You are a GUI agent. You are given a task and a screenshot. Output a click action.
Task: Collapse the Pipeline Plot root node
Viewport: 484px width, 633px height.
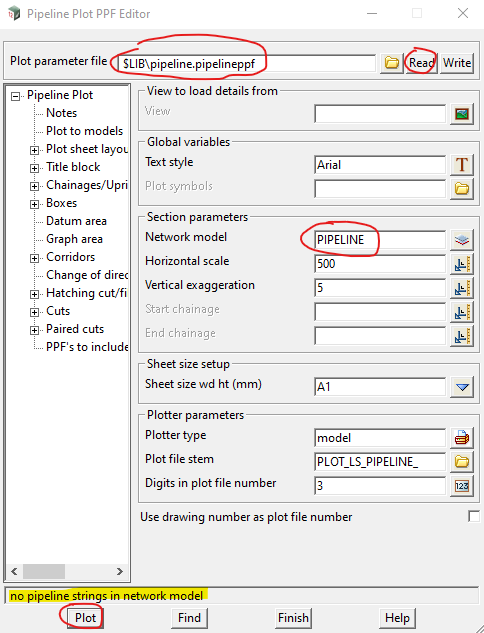click(x=15, y=96)
